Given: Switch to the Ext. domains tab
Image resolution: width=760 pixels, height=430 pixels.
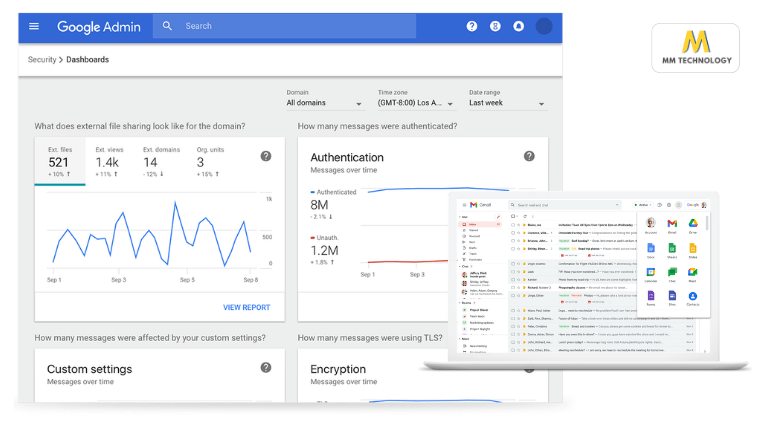Looking at the screenshot, I should point(161,161).
